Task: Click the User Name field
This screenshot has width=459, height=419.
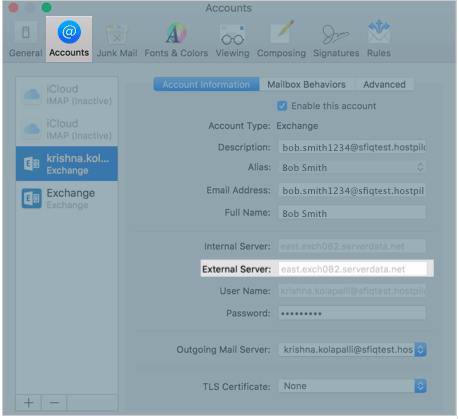Action: coord(352,291)
